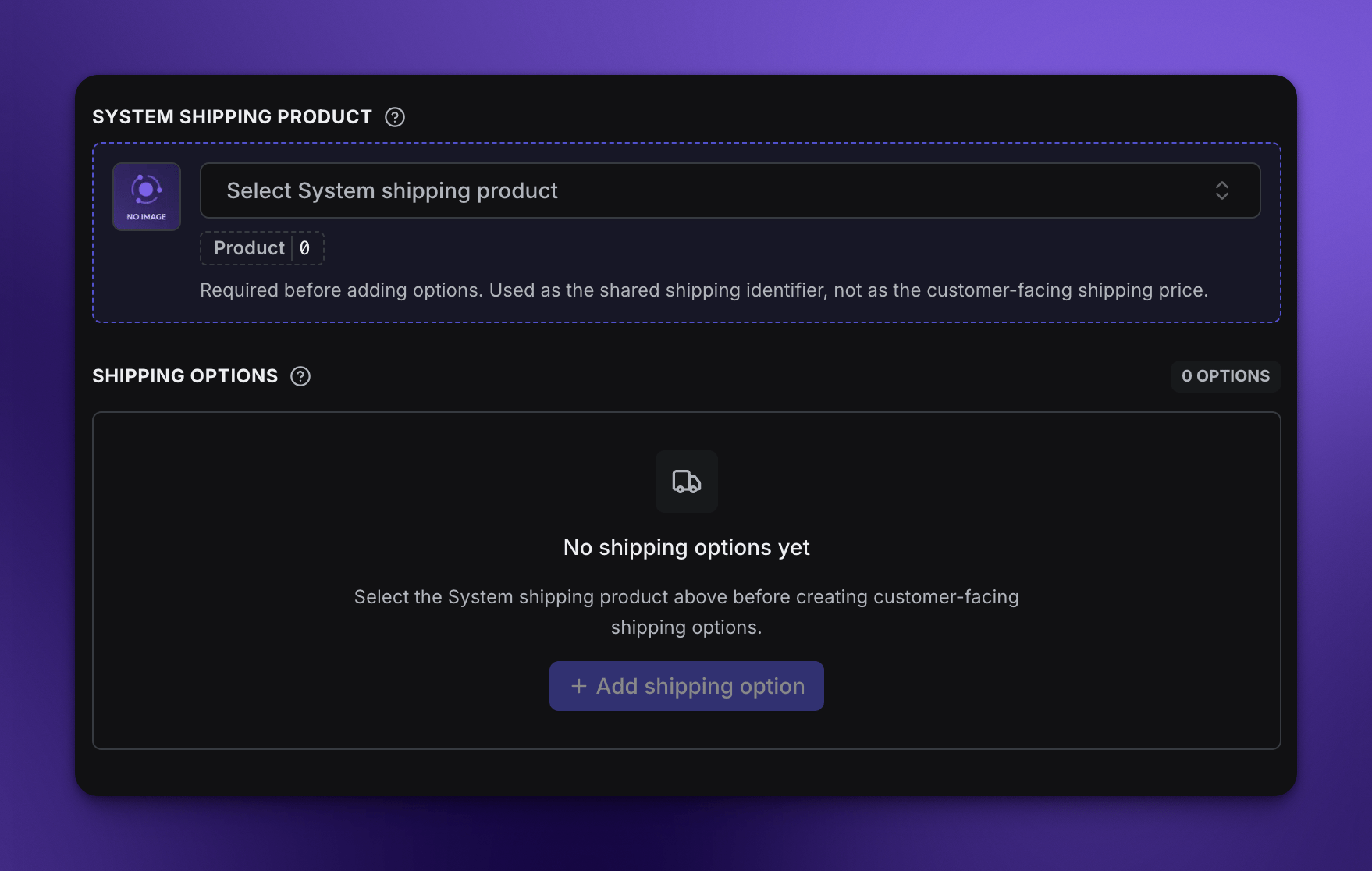This screenshot has width=1372, height=871.
Task: Click the 0 OPTIONS counter badge
Action: [1225, 376]
